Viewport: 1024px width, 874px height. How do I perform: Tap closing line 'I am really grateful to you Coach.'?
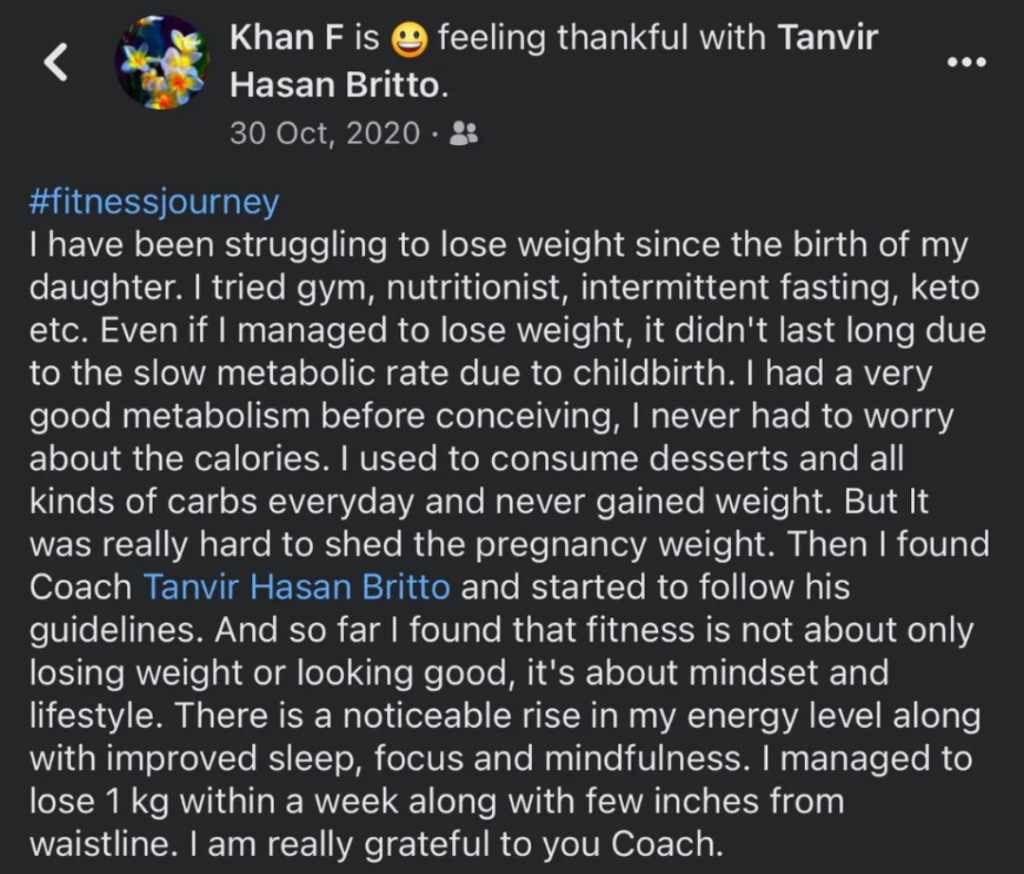(x=456, y=843)
